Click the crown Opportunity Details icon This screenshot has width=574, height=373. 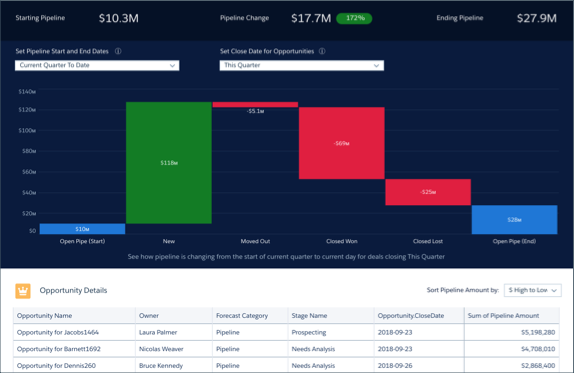click(23, 291)
